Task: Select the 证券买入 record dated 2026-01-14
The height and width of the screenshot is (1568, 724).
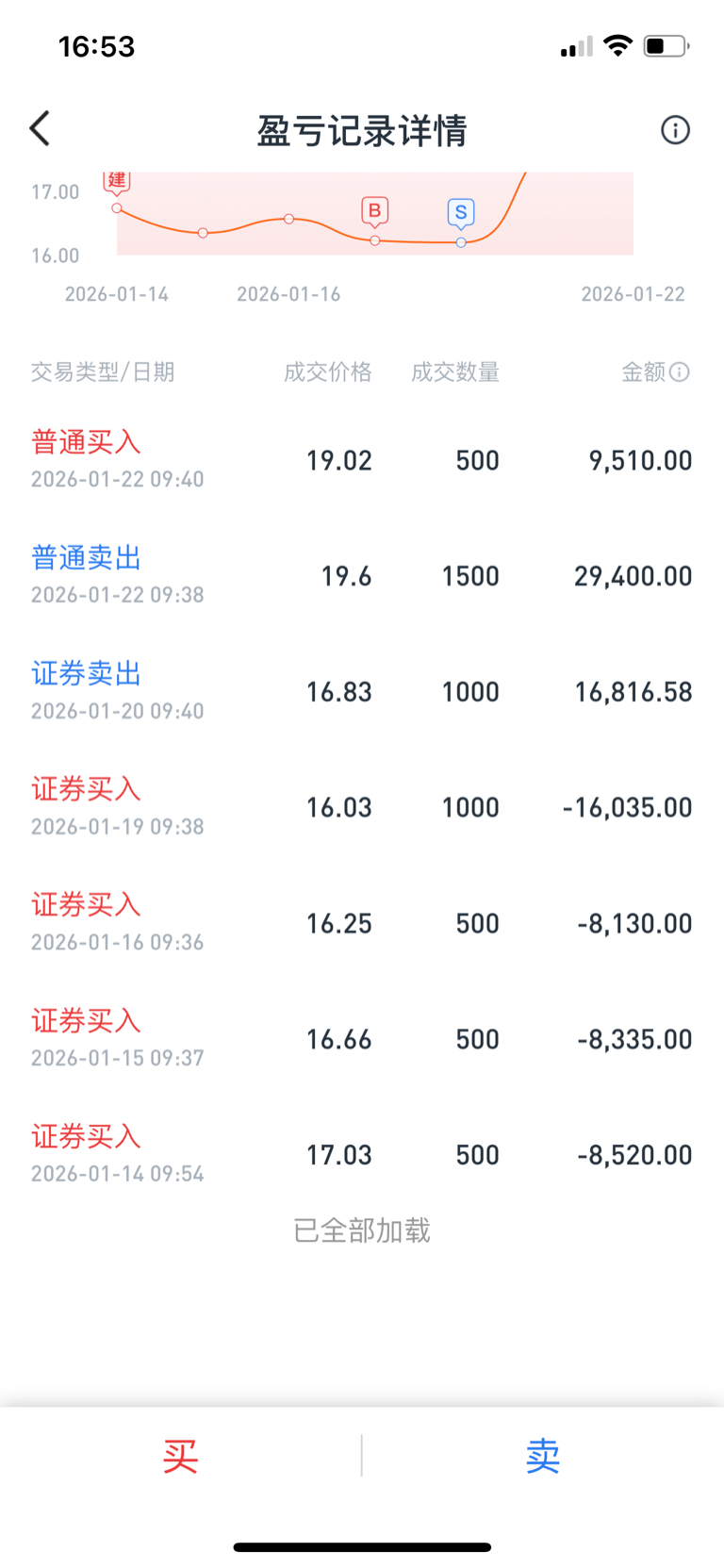Action: (362, 1155)
